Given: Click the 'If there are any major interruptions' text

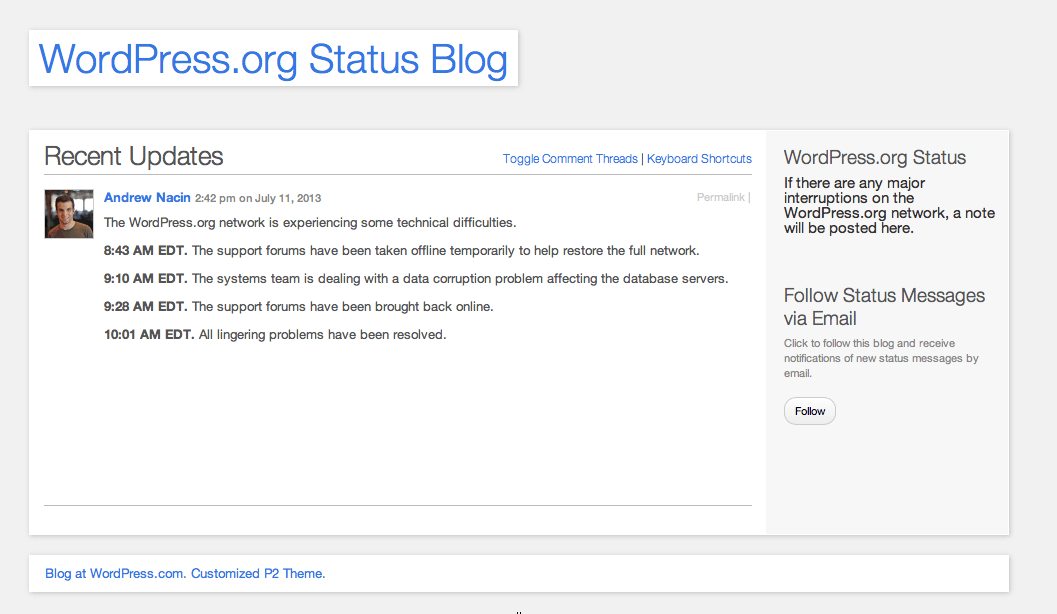Looking at the screenshot, I should click(889, 206).
